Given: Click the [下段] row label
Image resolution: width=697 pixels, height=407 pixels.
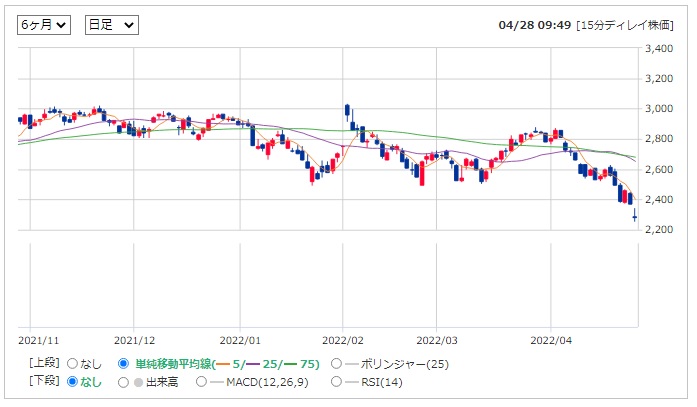Looking at the screenshot, I should pos(44,381).
